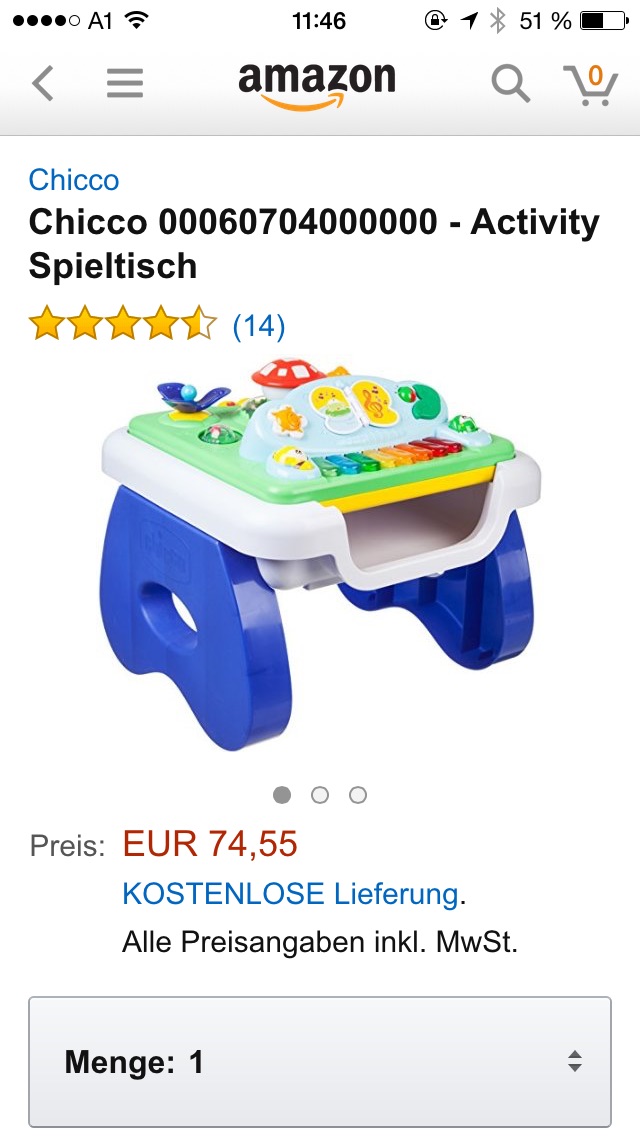640x1136 pixels.
Task: Tap the star rating icons
Action: point(122,324)
